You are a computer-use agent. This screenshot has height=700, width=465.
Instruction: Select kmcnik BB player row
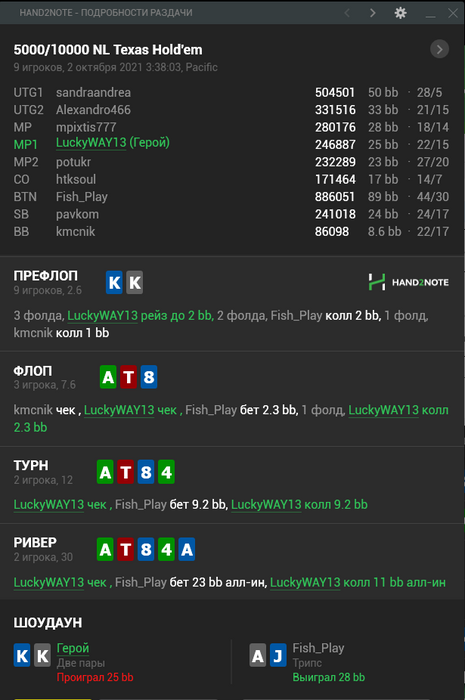231,232
